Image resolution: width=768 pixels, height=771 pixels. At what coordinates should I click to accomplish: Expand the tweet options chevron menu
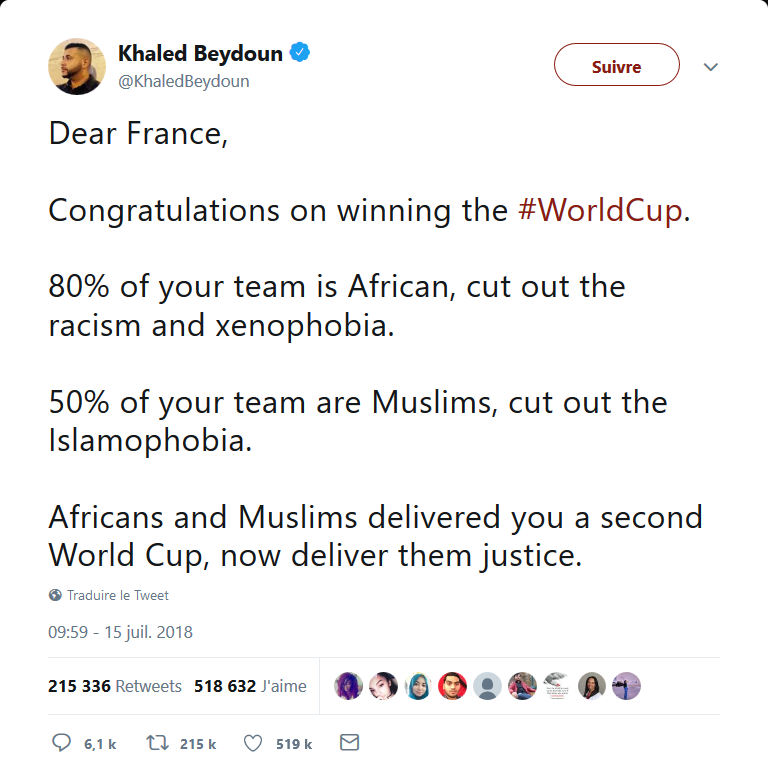point(711,67)
